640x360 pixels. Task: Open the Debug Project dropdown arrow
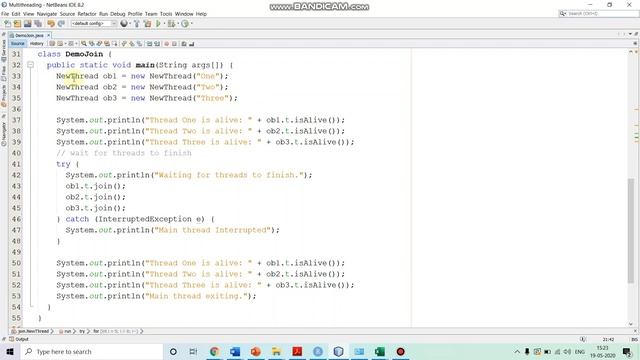[x=178, y=24]
